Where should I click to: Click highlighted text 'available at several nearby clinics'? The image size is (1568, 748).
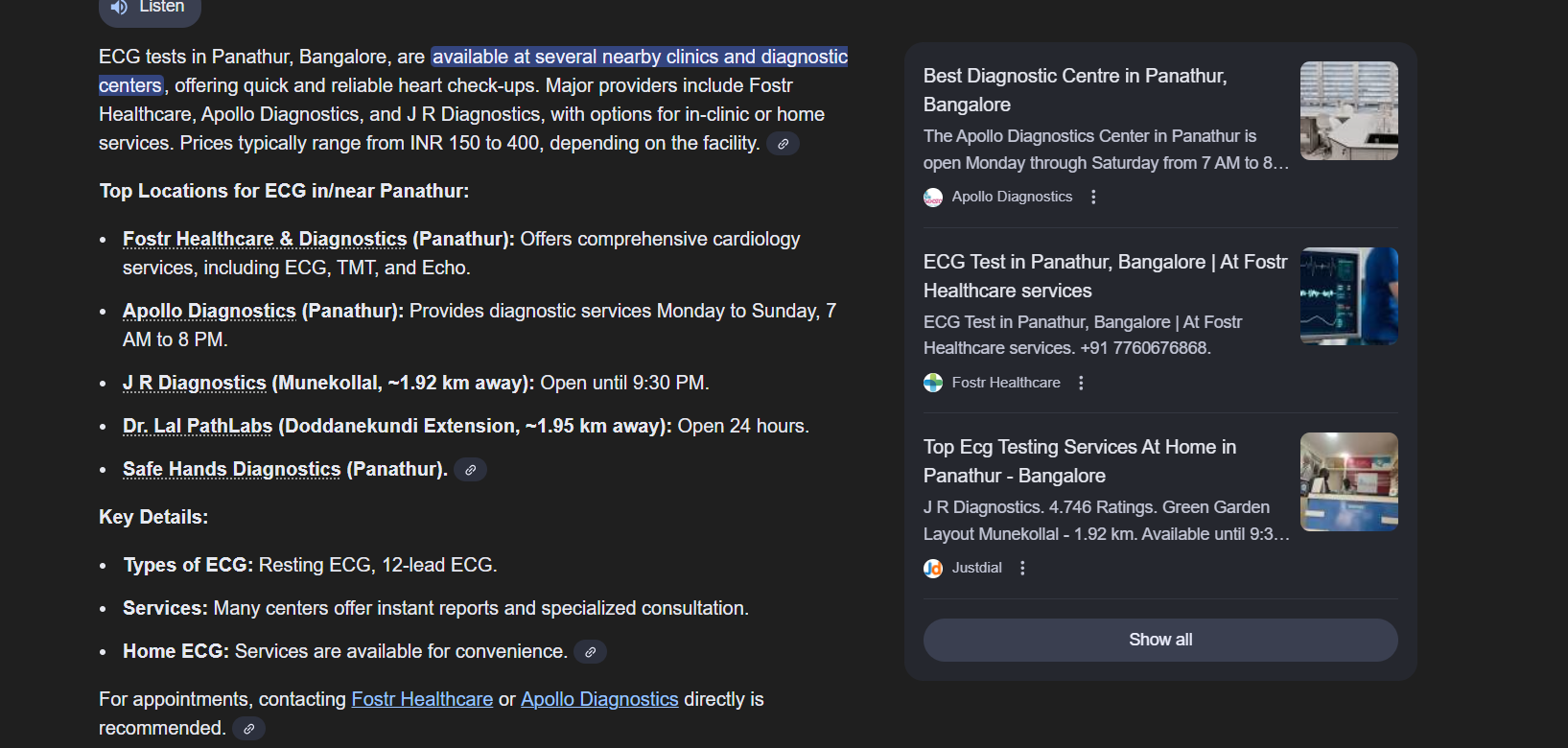(574, 57)
